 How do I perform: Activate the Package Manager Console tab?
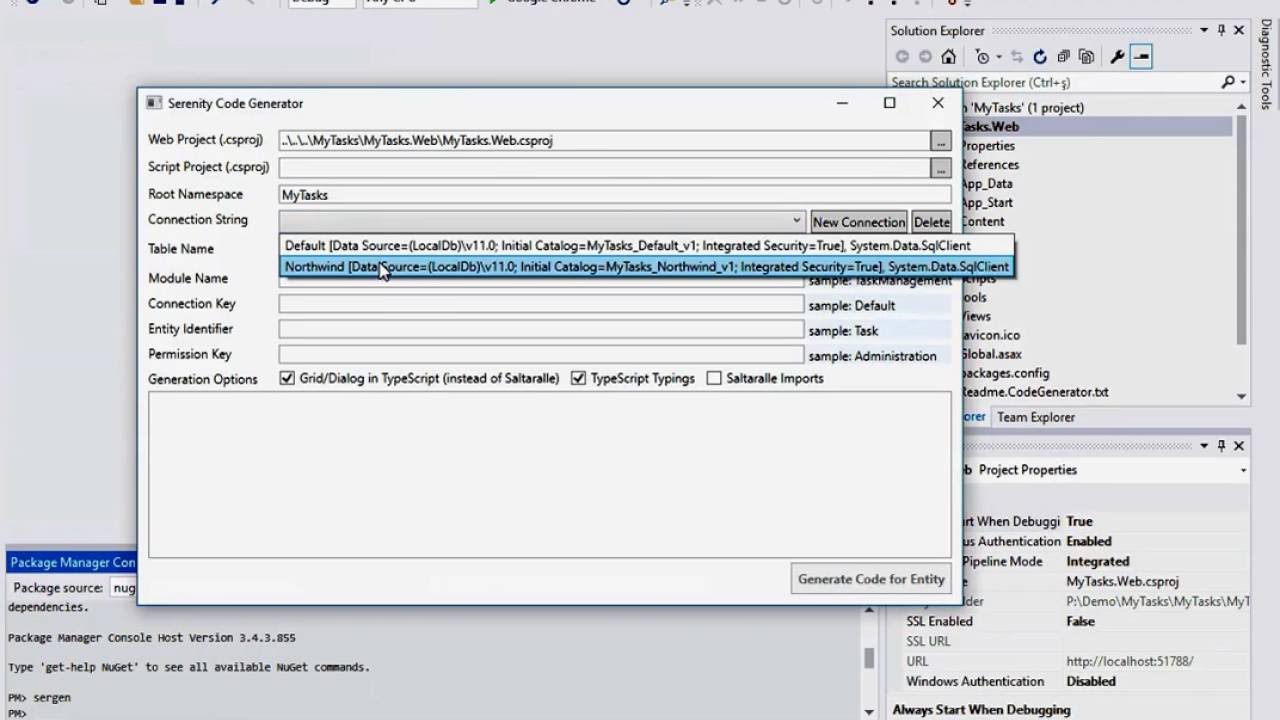click(73, 562)
